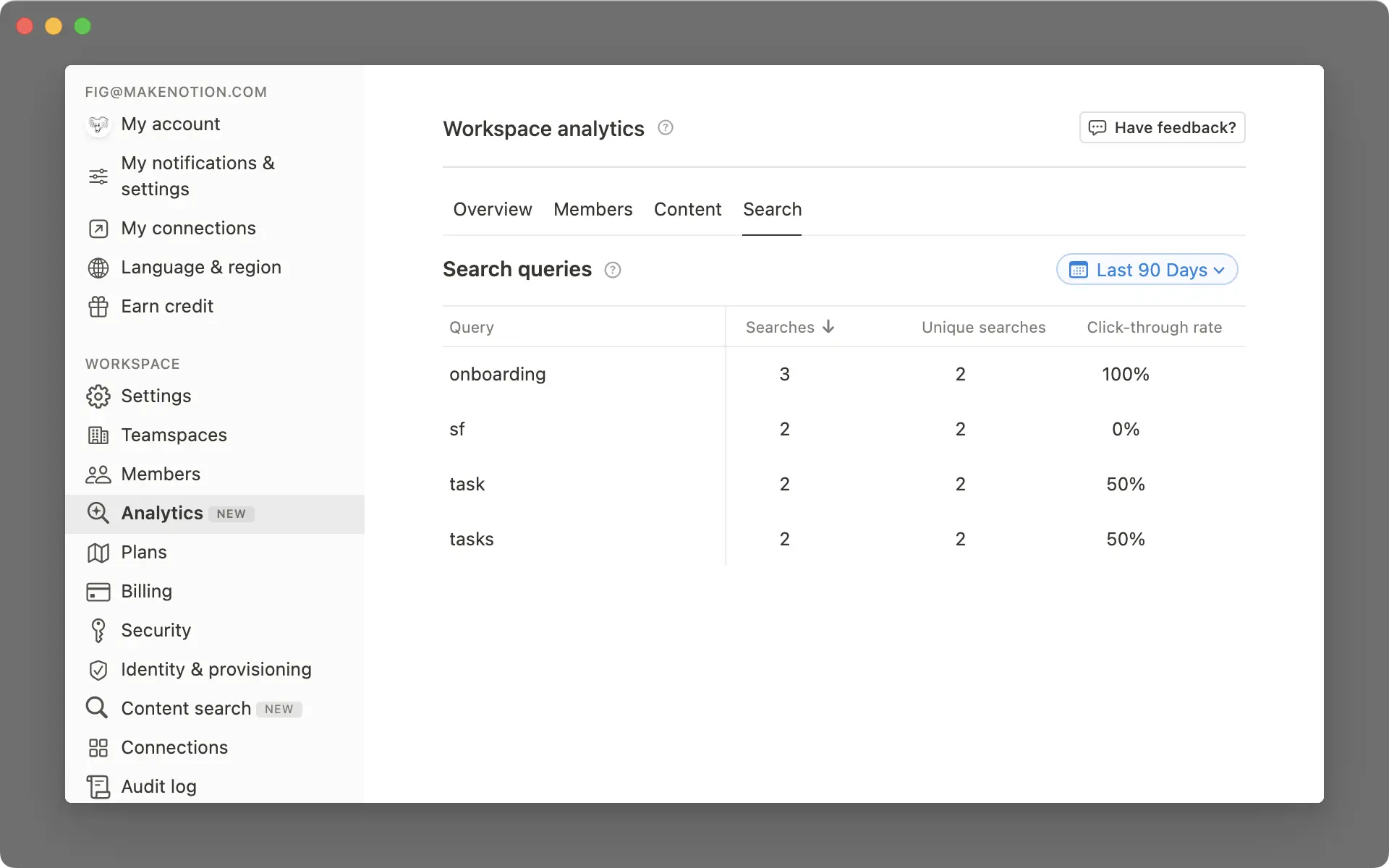
Task: Click Content search with NEW badge
Action: (187, 708)
